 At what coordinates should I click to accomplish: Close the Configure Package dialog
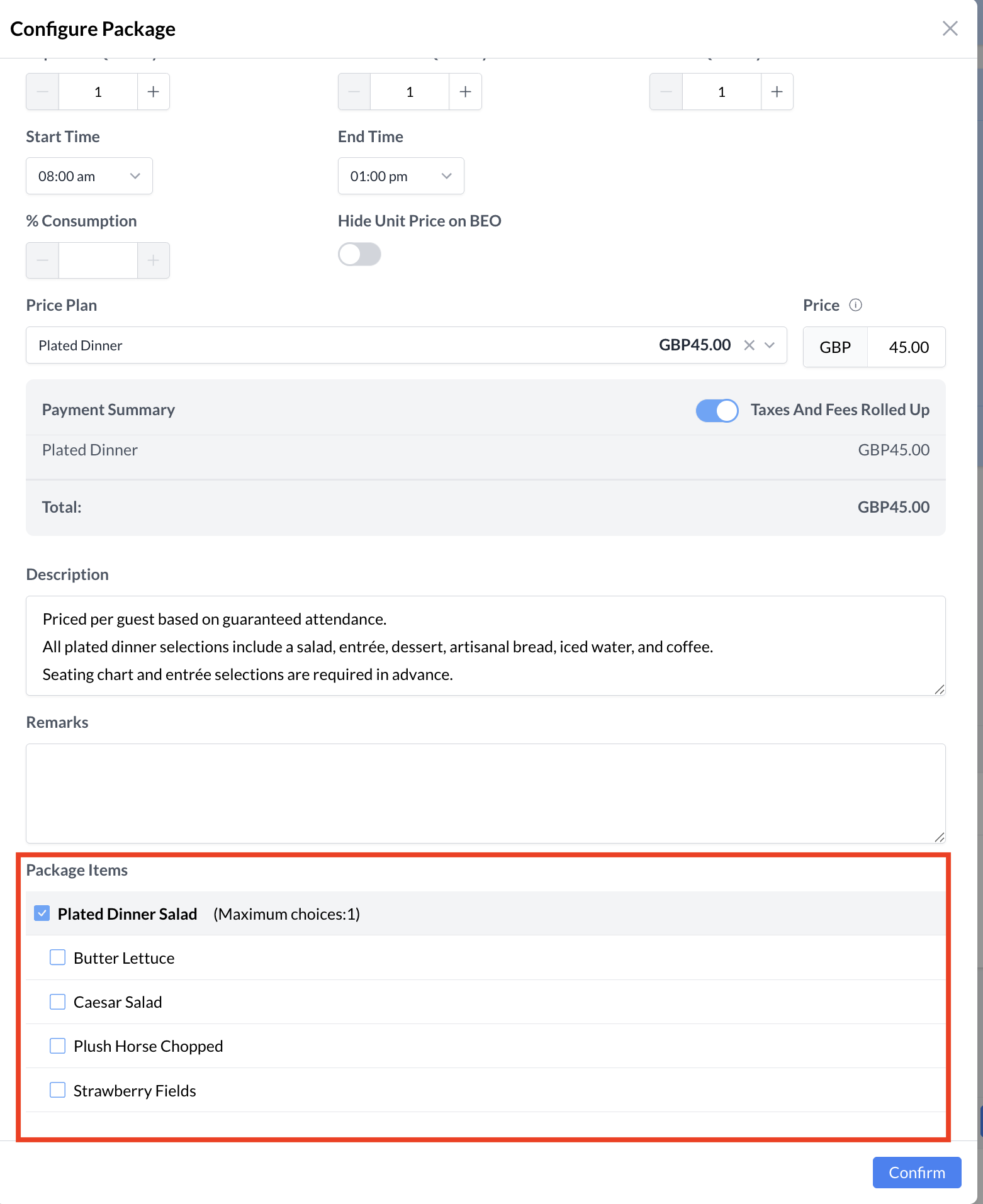[x=950, y=28]
